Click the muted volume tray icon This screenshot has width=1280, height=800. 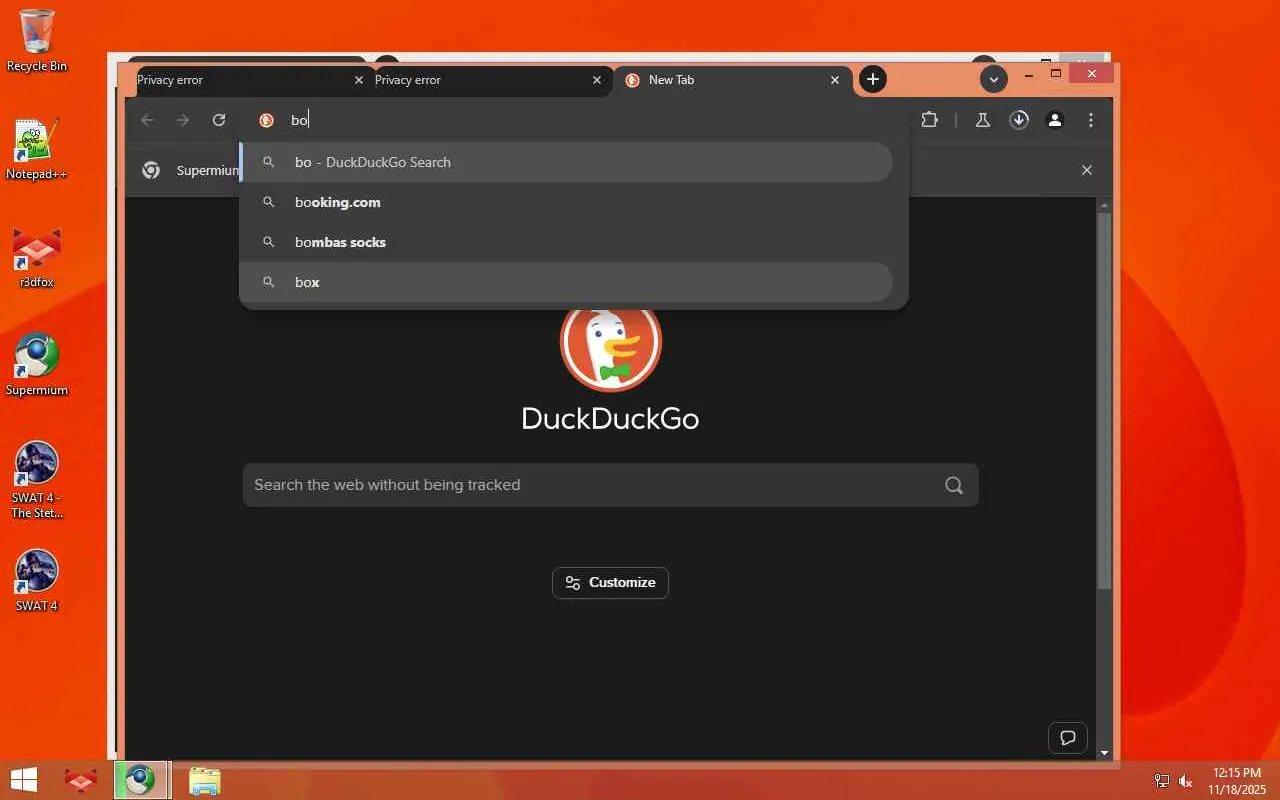1186,781
